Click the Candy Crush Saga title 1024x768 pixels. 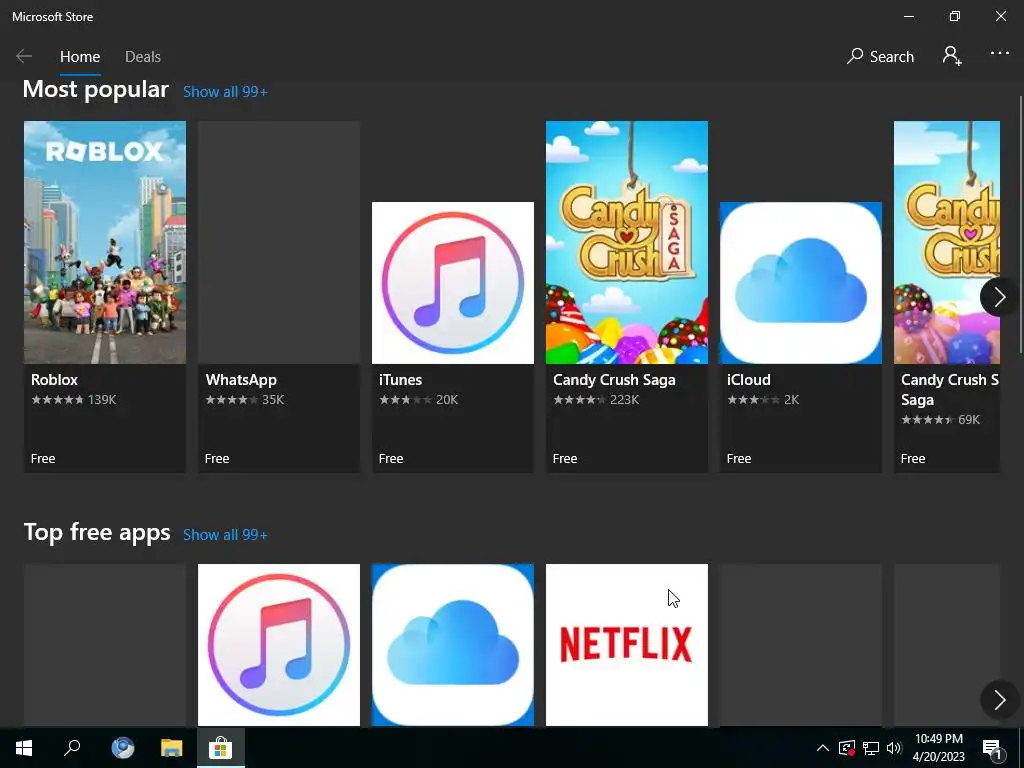[x=614, y=380]
